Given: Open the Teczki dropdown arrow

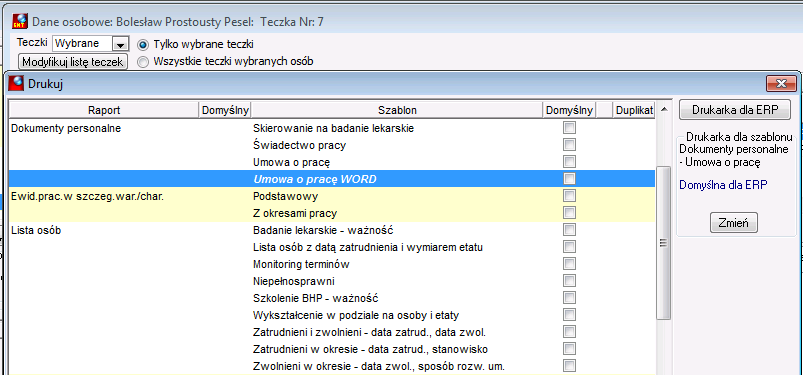Looking at the screenshot, I should click(x=120, y=44).
